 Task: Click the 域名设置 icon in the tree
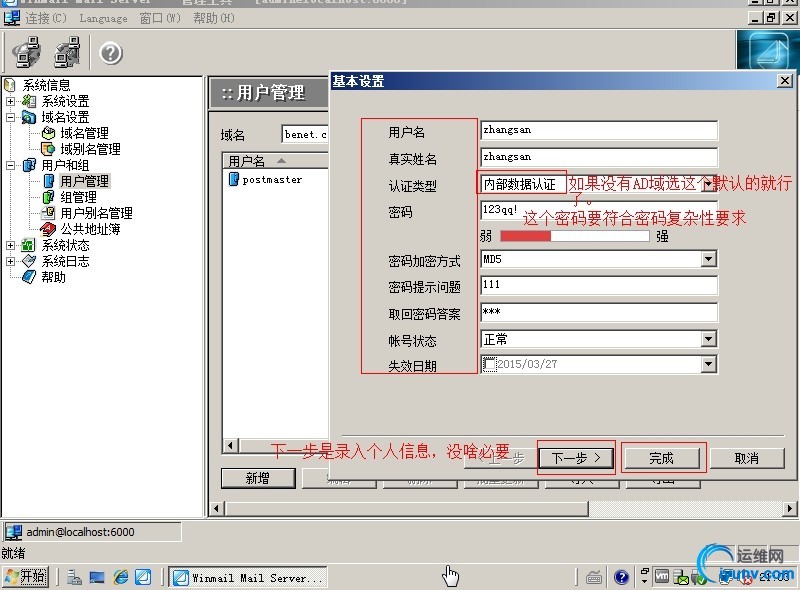coord(29,117)
